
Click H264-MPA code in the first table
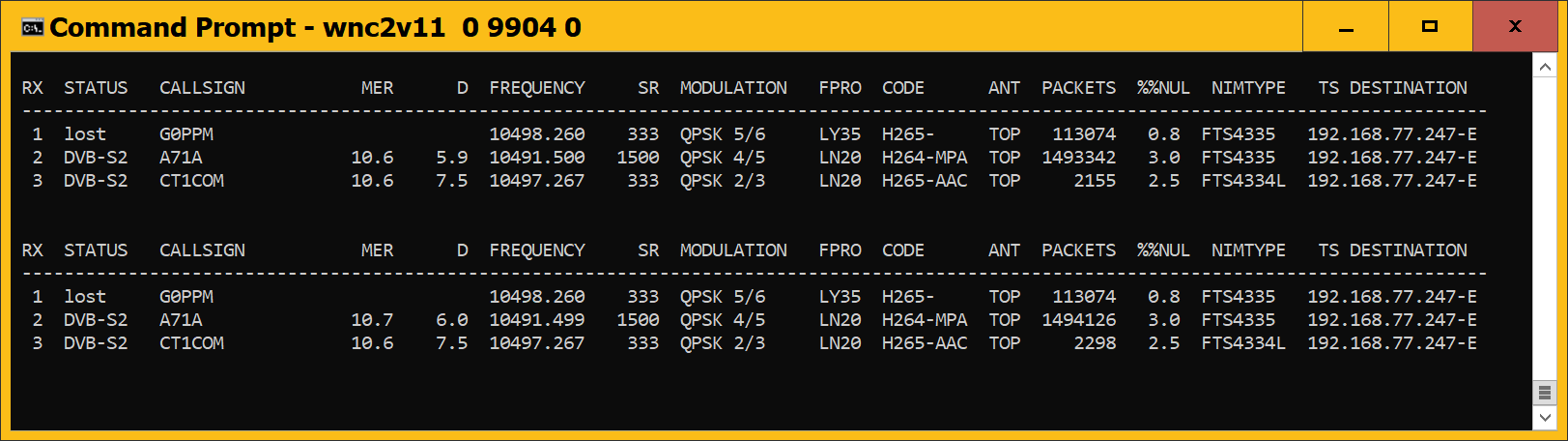coord(925,158)
